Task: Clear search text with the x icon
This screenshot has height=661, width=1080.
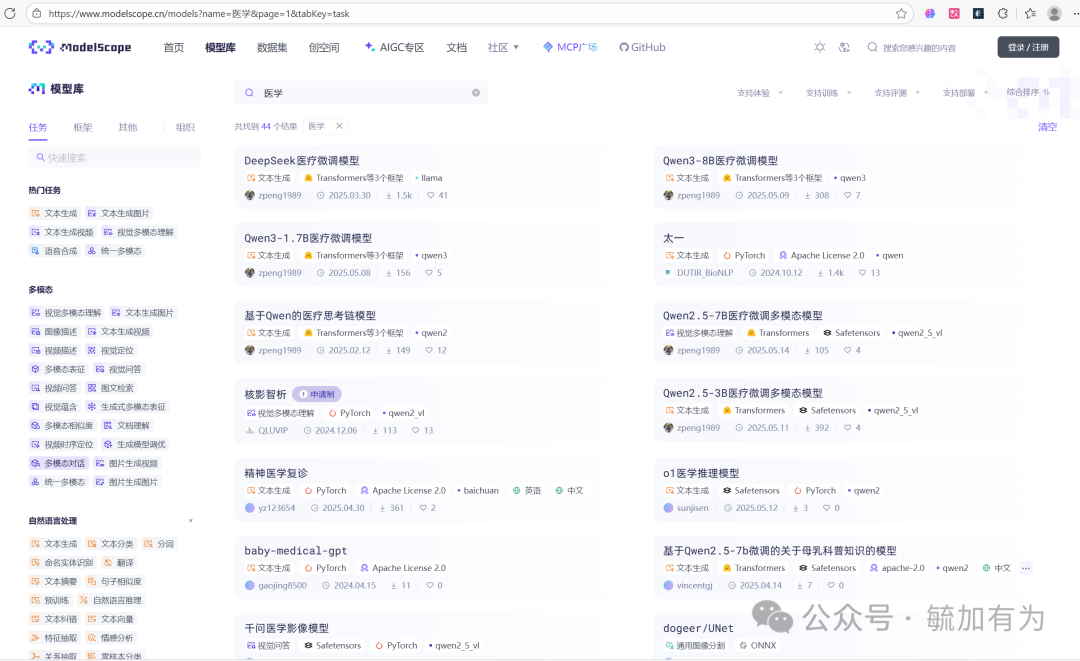Action: coord(476,93)
